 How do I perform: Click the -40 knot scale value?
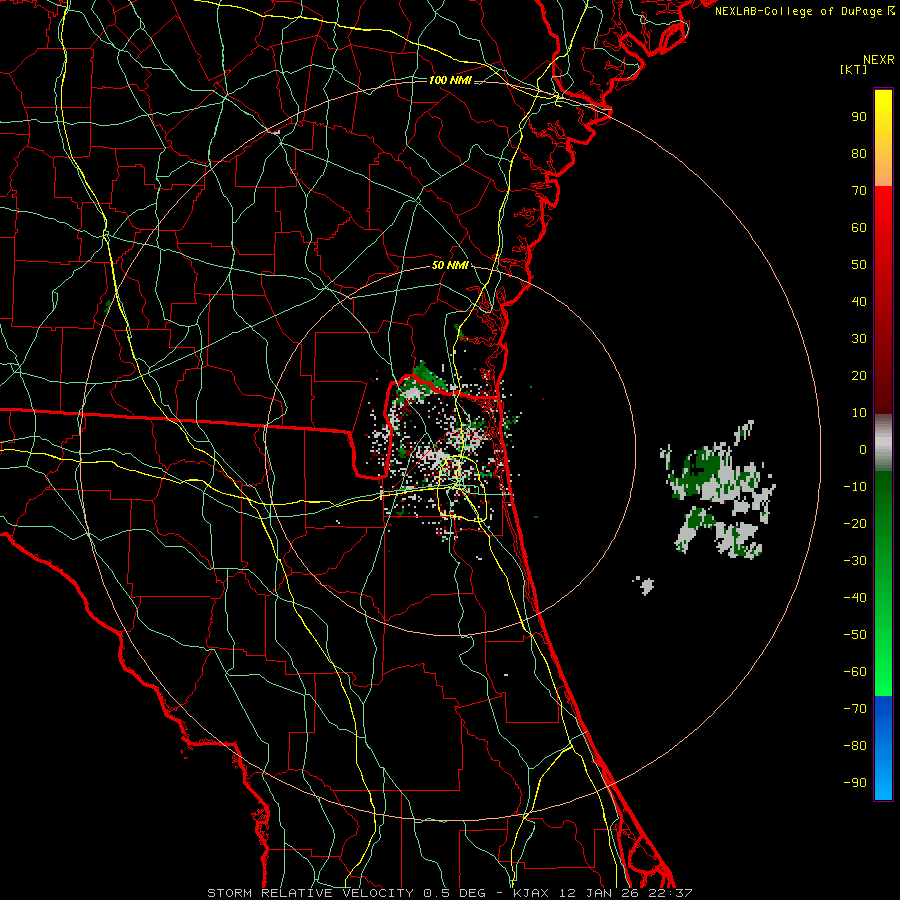pyautogui.click(x=855, y=598)
